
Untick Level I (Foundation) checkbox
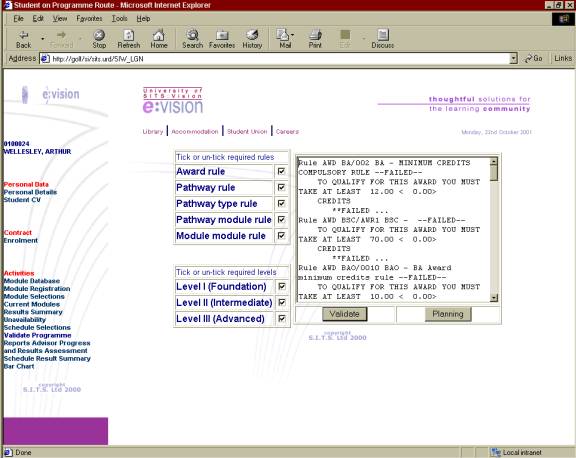pos(282,286)
